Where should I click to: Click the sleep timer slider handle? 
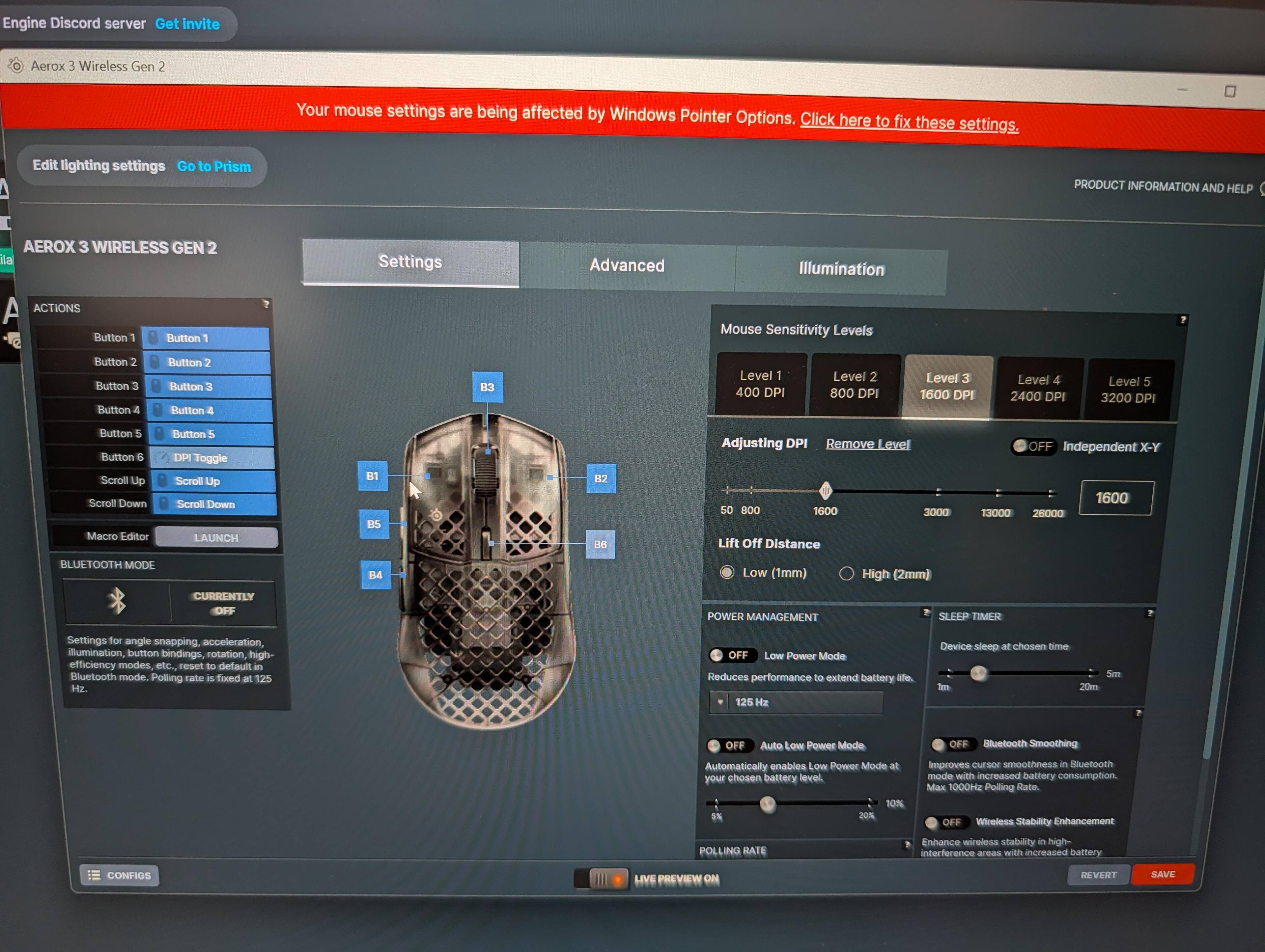(x=978, y=673)
